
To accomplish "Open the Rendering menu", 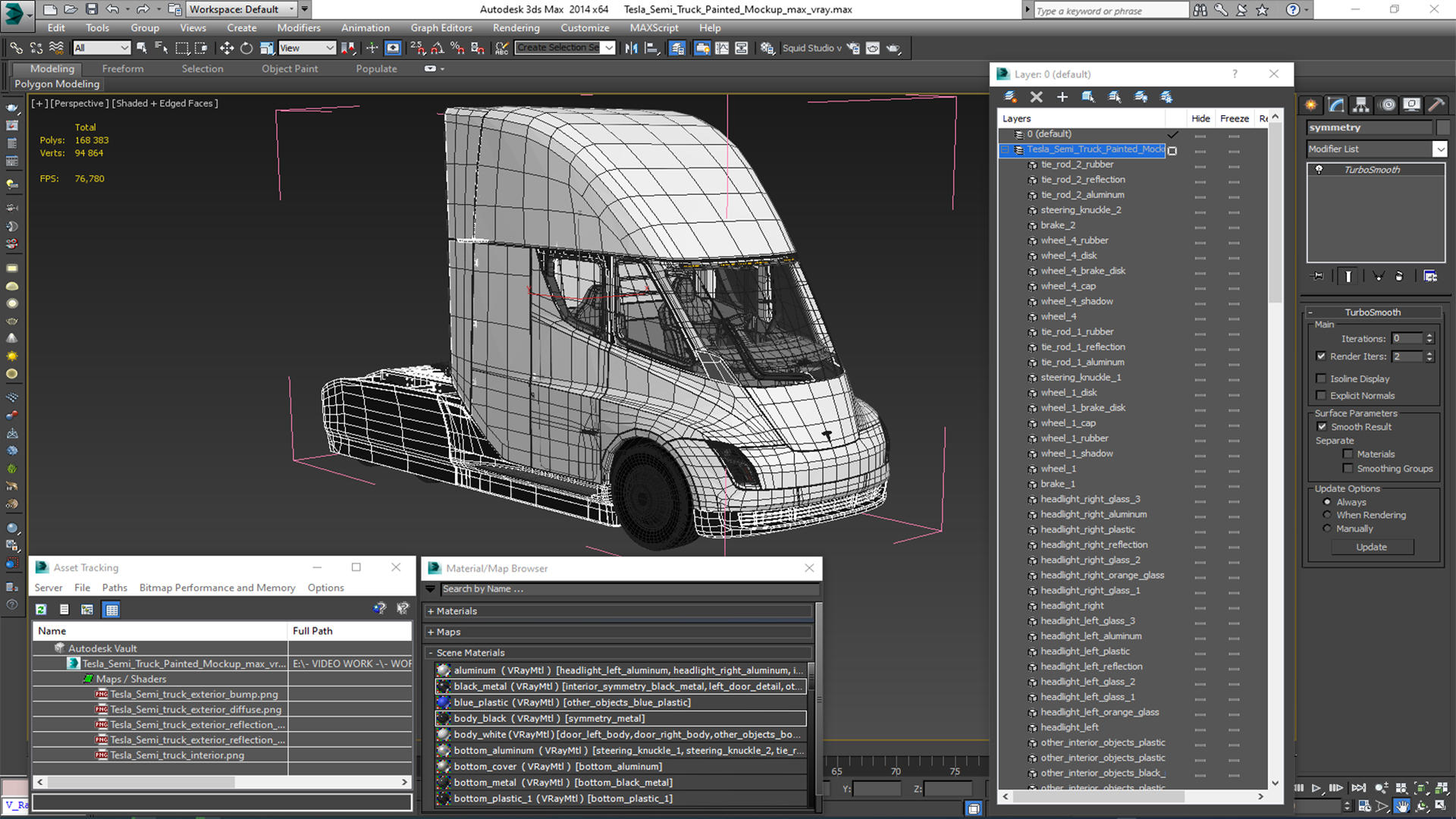I will [x=516, y=28].
